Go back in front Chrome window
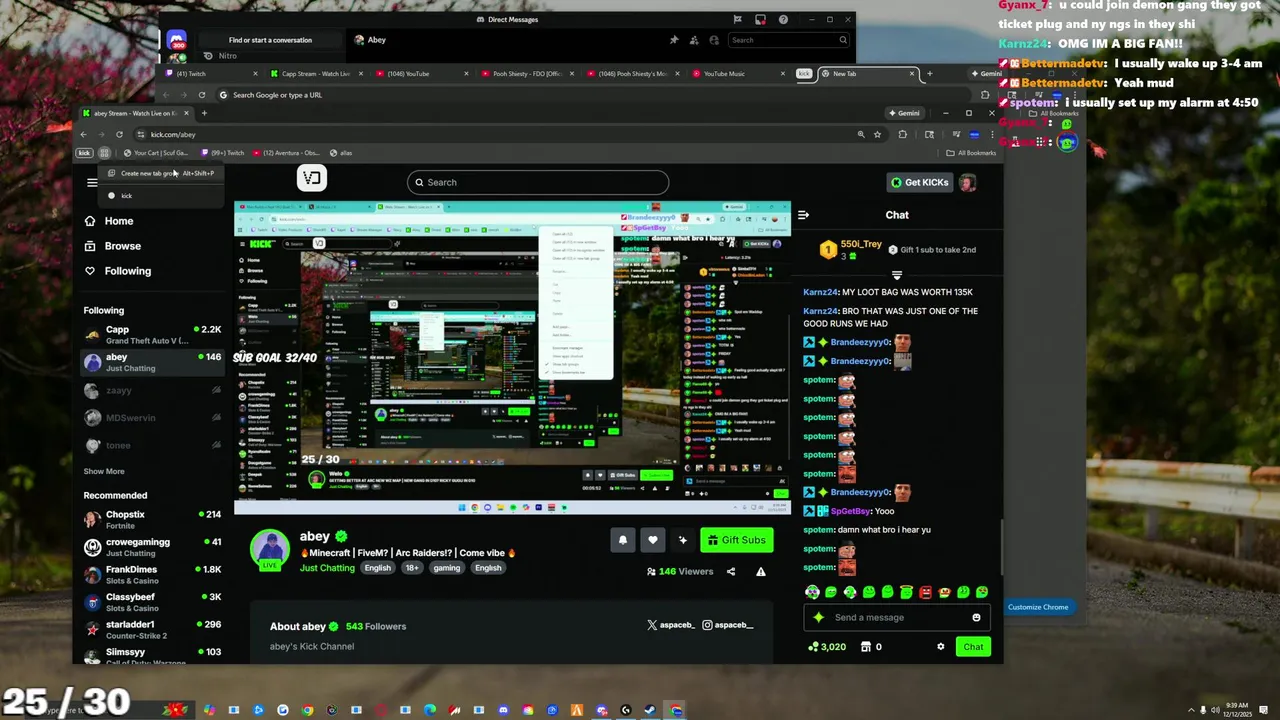 (x=84, y=134)
